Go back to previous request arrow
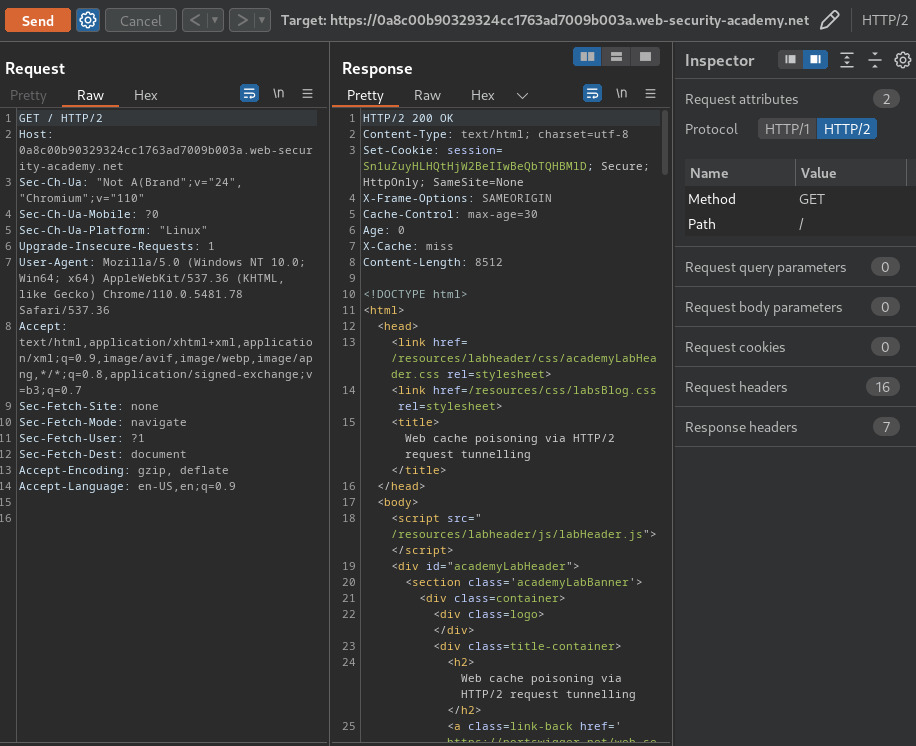Image resolution: width=916 pixels, height=746 pixels. coord(195,20)
